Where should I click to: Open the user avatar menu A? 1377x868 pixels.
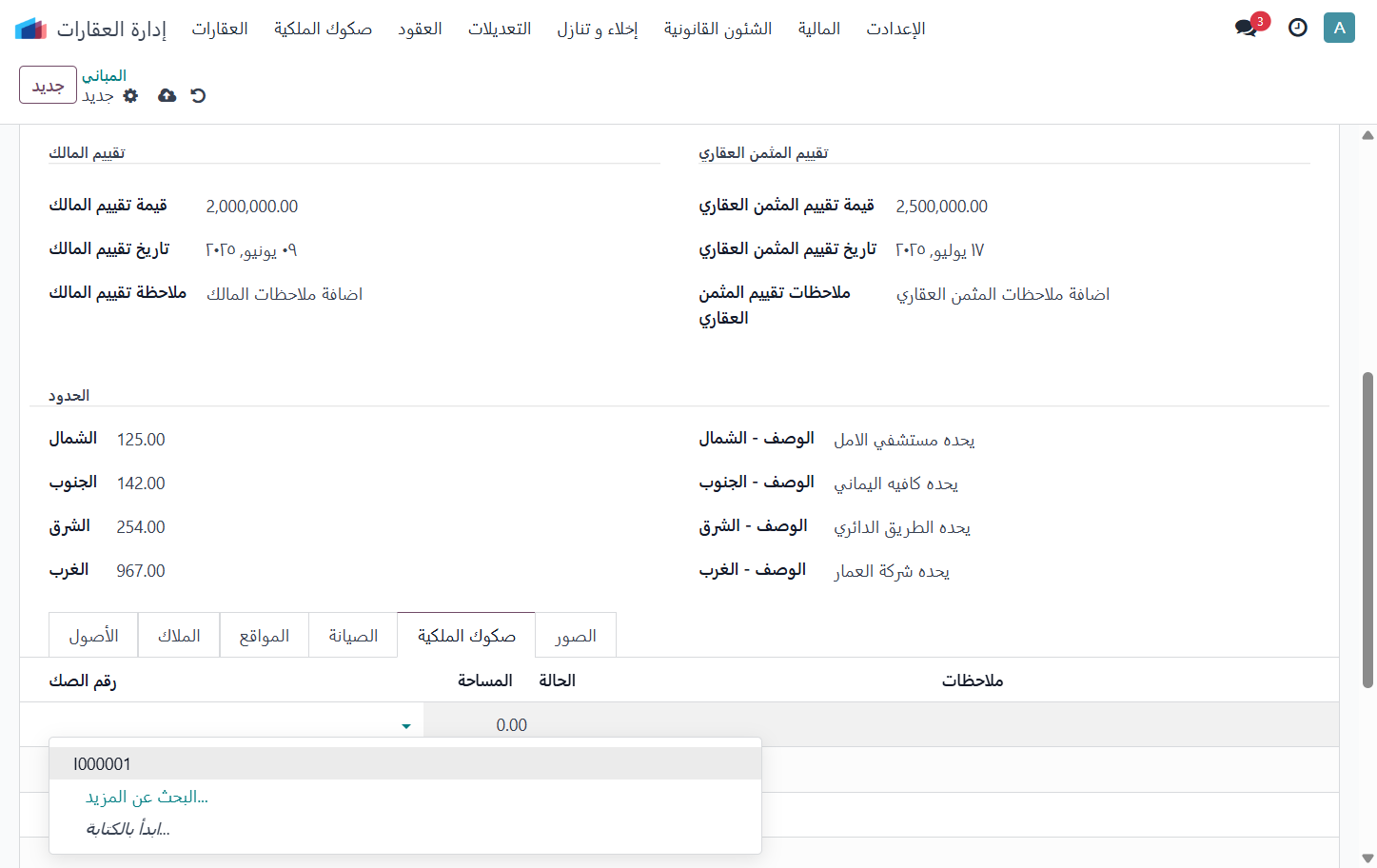1339,28
